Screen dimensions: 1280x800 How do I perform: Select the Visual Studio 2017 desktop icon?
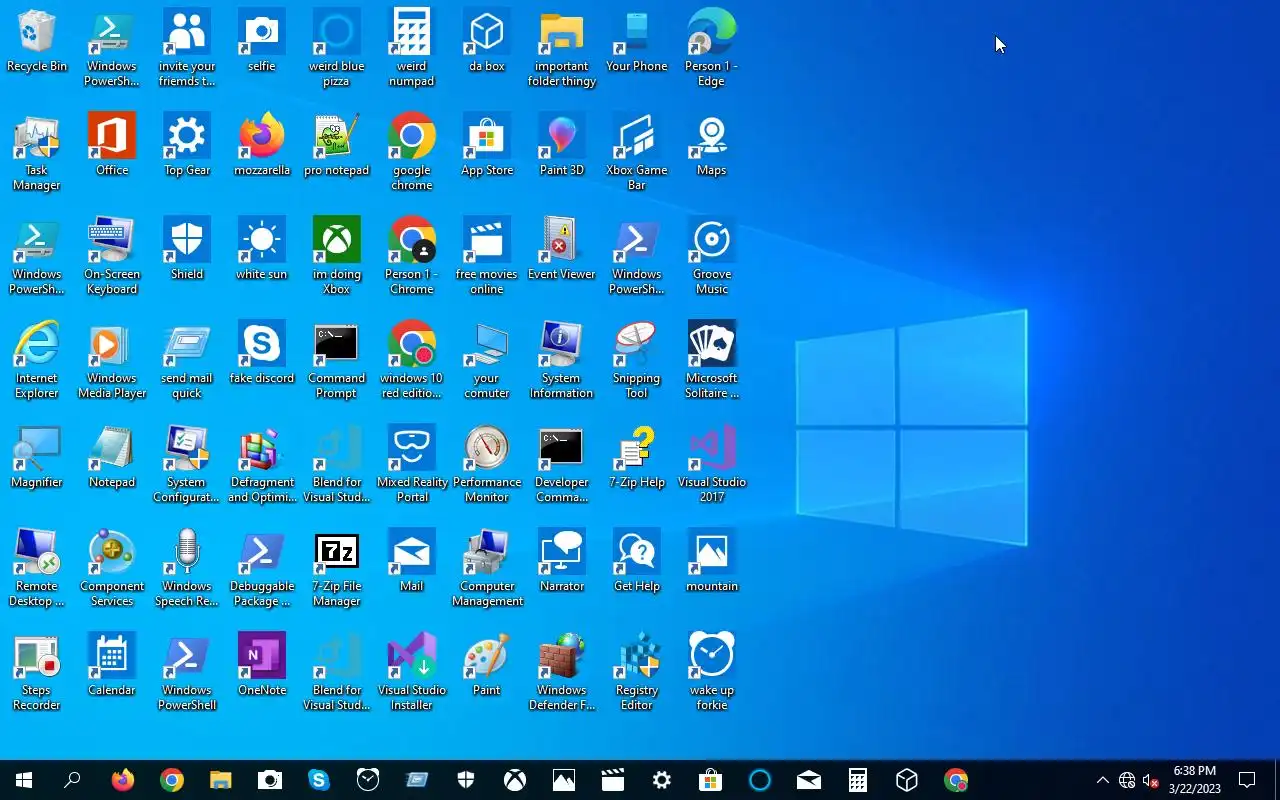(712, 464)
